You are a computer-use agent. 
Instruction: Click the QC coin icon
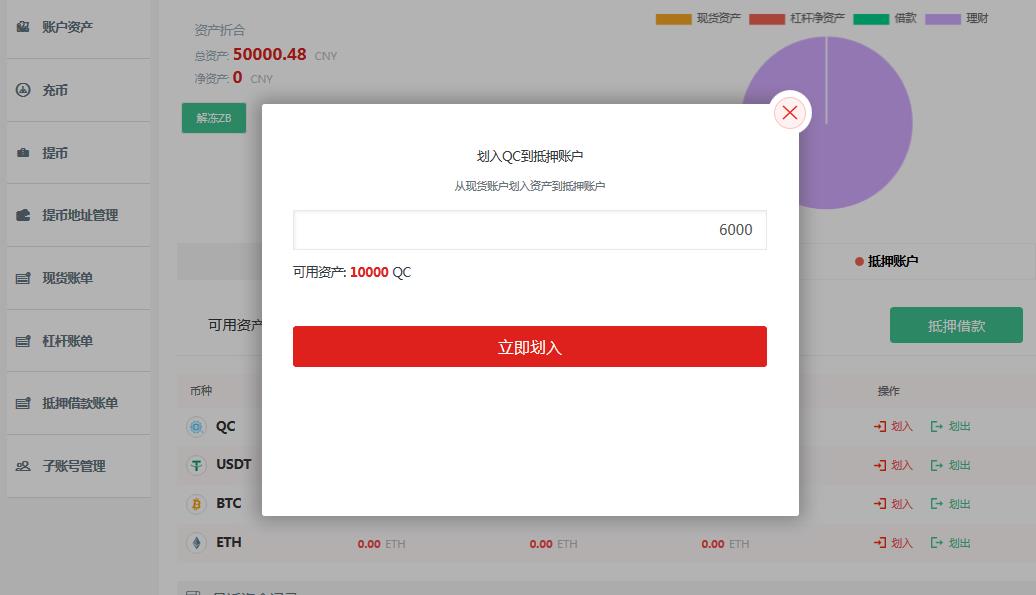(x=196, y=427)
